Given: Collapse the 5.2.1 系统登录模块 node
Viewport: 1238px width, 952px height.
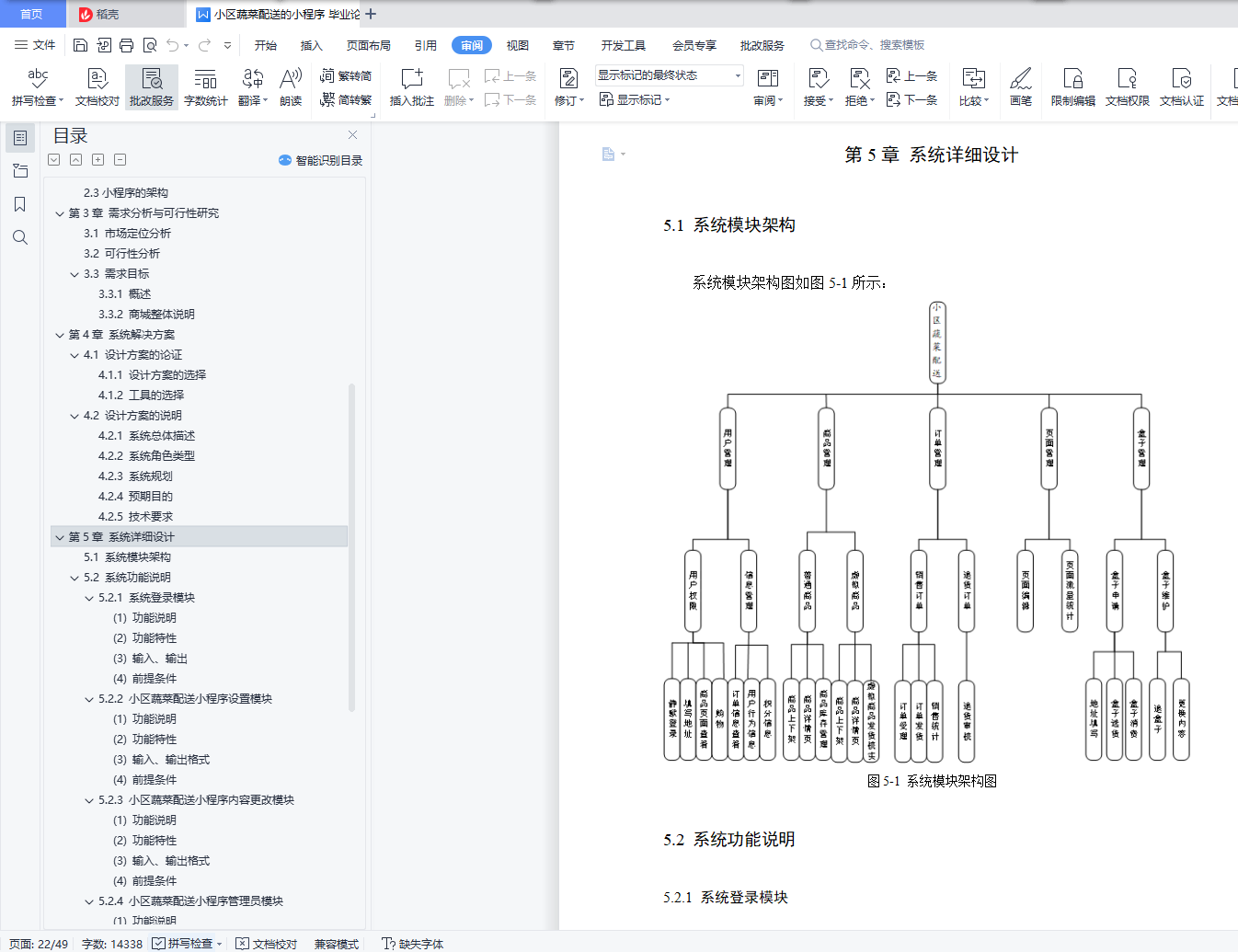Looking at the screenshot, I should [89, 598].
